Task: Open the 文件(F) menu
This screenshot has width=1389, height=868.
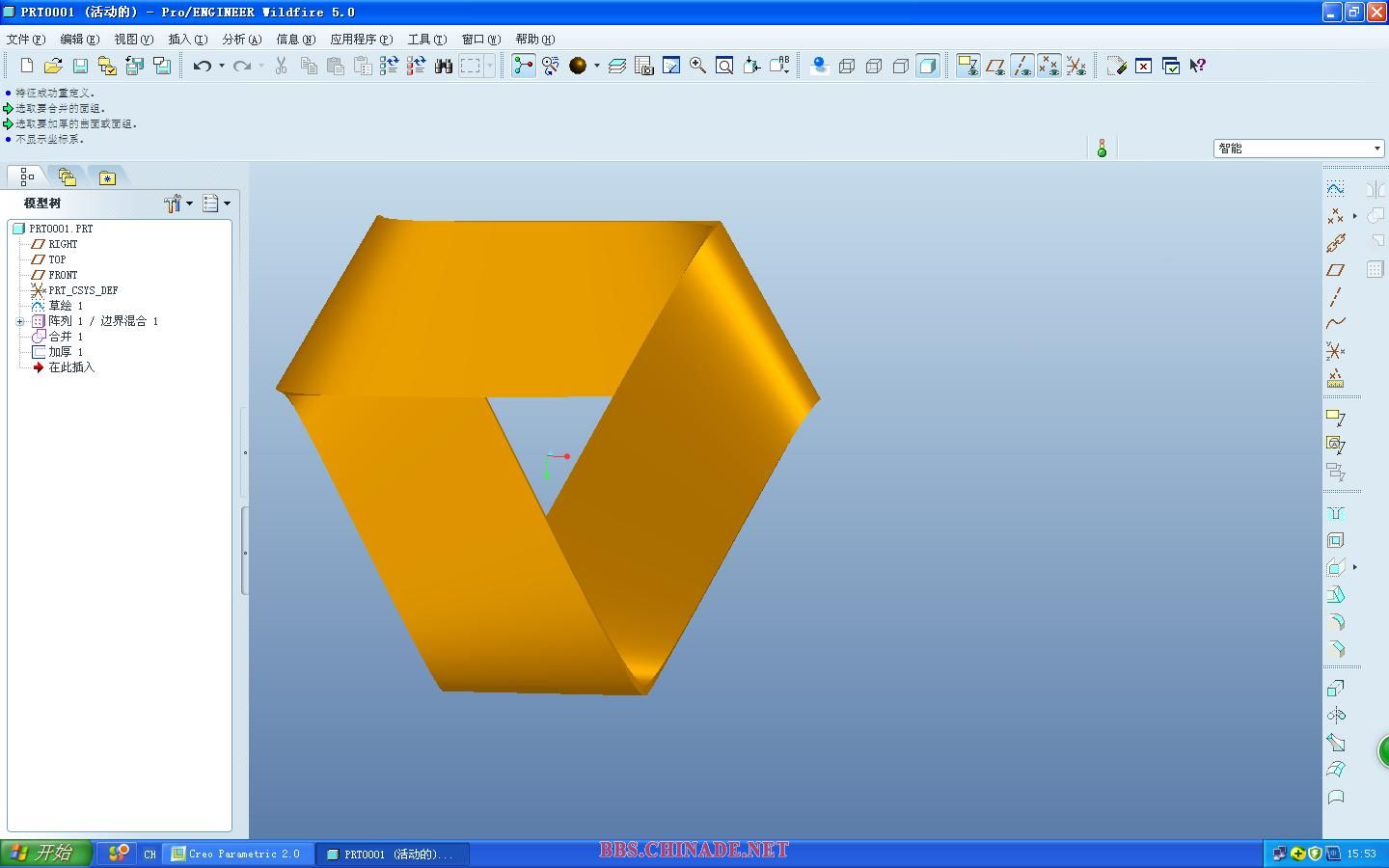Action: tap(26, 39)
